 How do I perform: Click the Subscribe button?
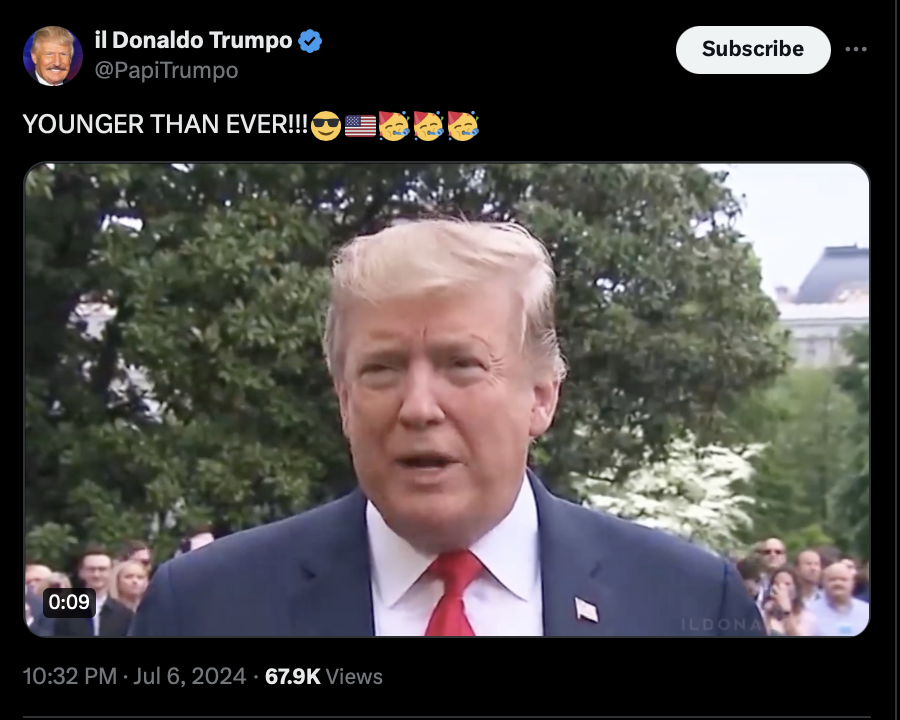pyautogui.click(x=753, y=49)
